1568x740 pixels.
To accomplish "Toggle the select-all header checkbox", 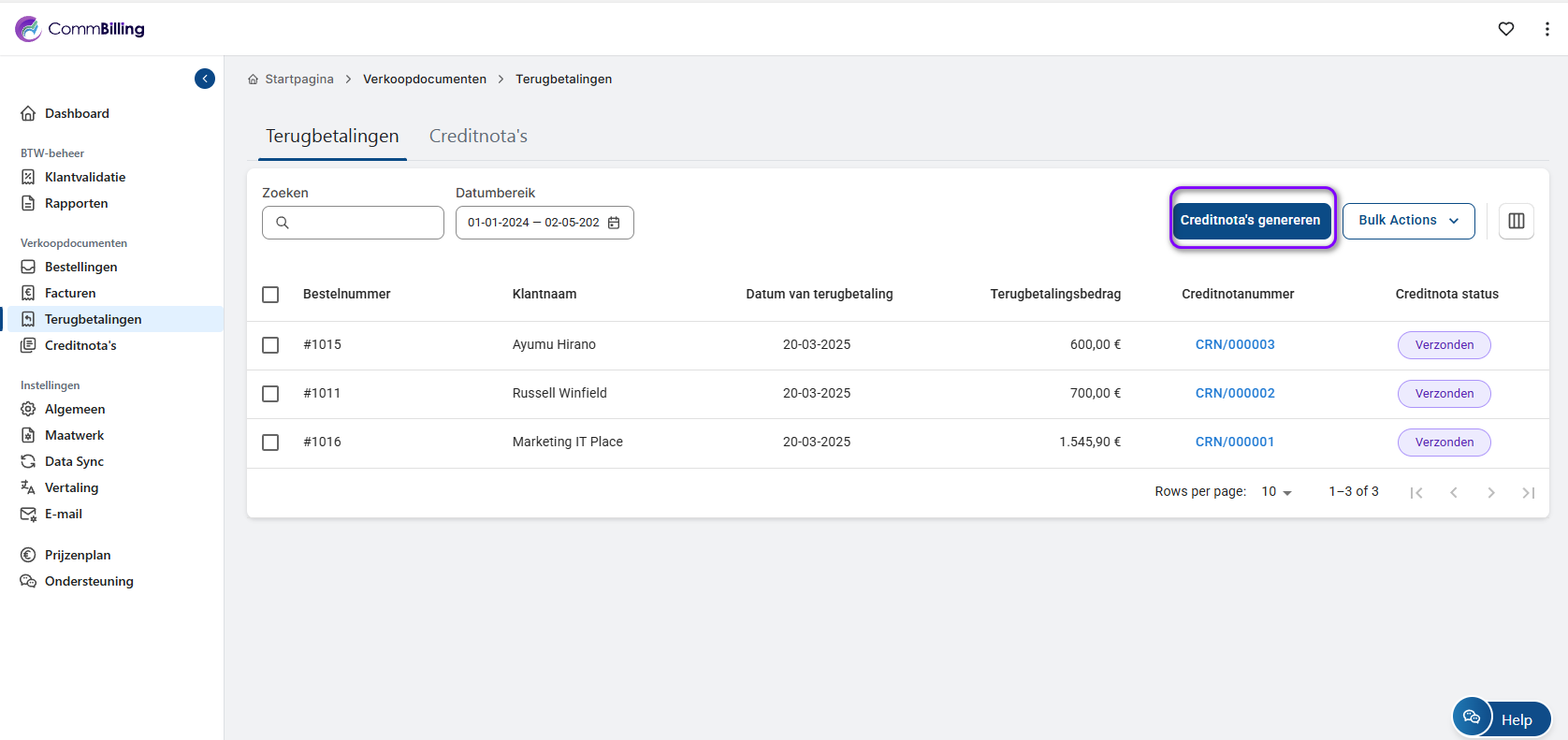I will (270, 295).
